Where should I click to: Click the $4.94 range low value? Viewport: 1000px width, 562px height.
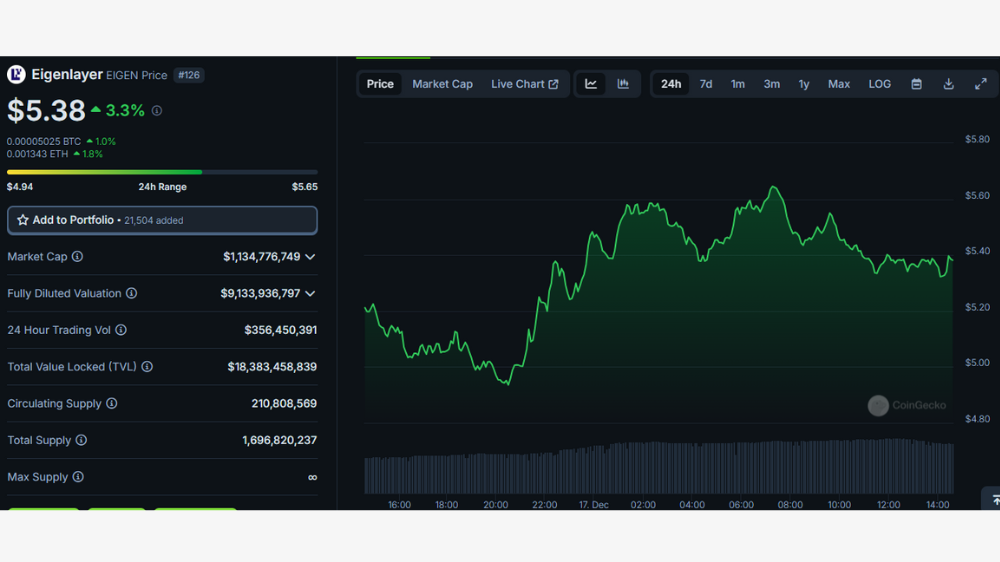(20, 187)
